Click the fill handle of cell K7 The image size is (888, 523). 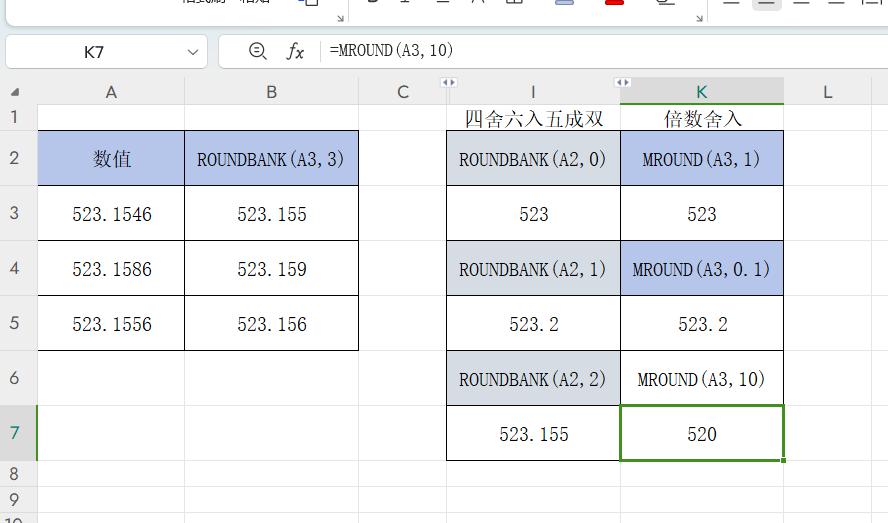pyautogui.click(x=783, y=460)
